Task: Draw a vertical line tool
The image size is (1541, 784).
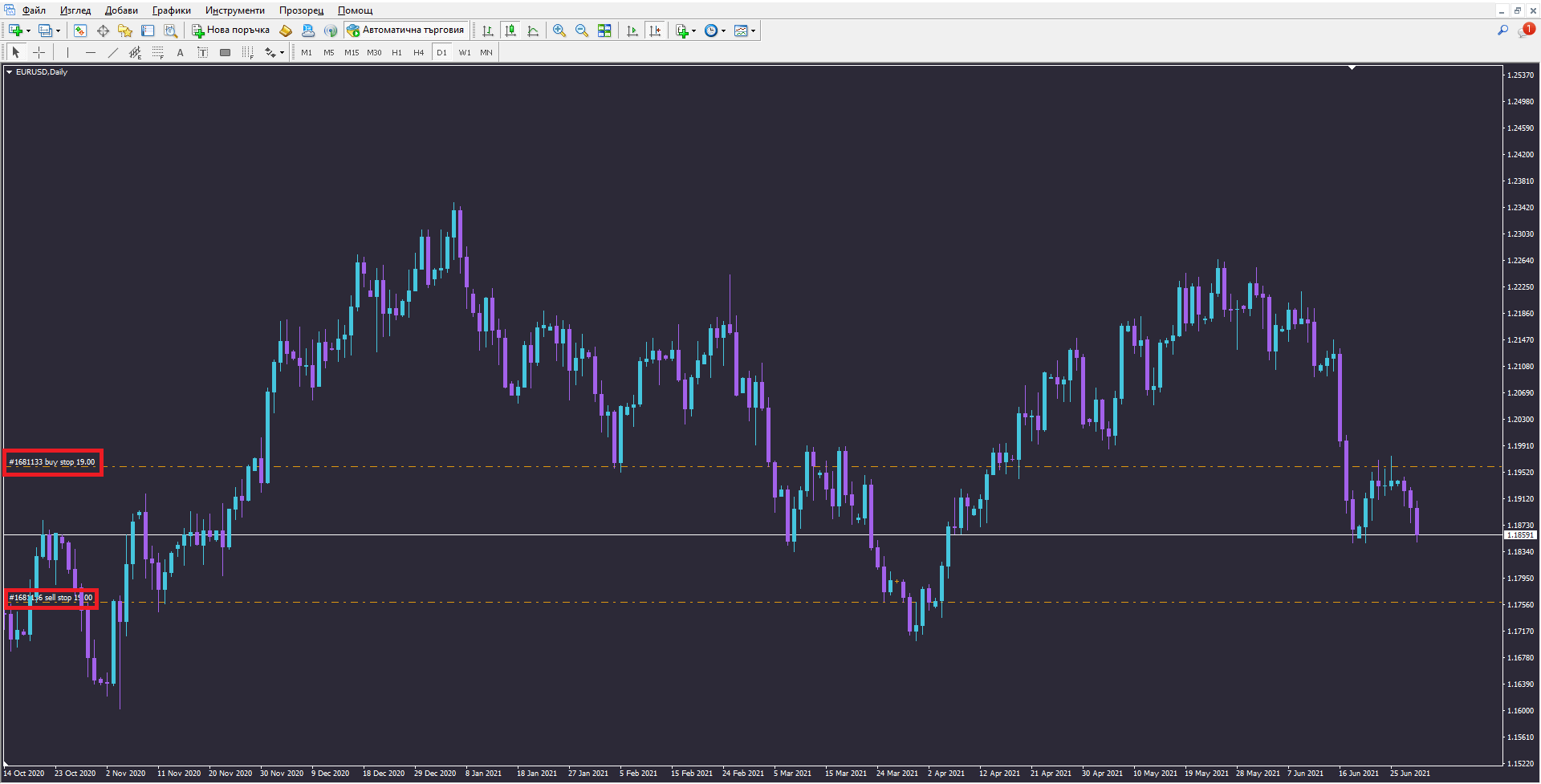Action: (67, 52)
